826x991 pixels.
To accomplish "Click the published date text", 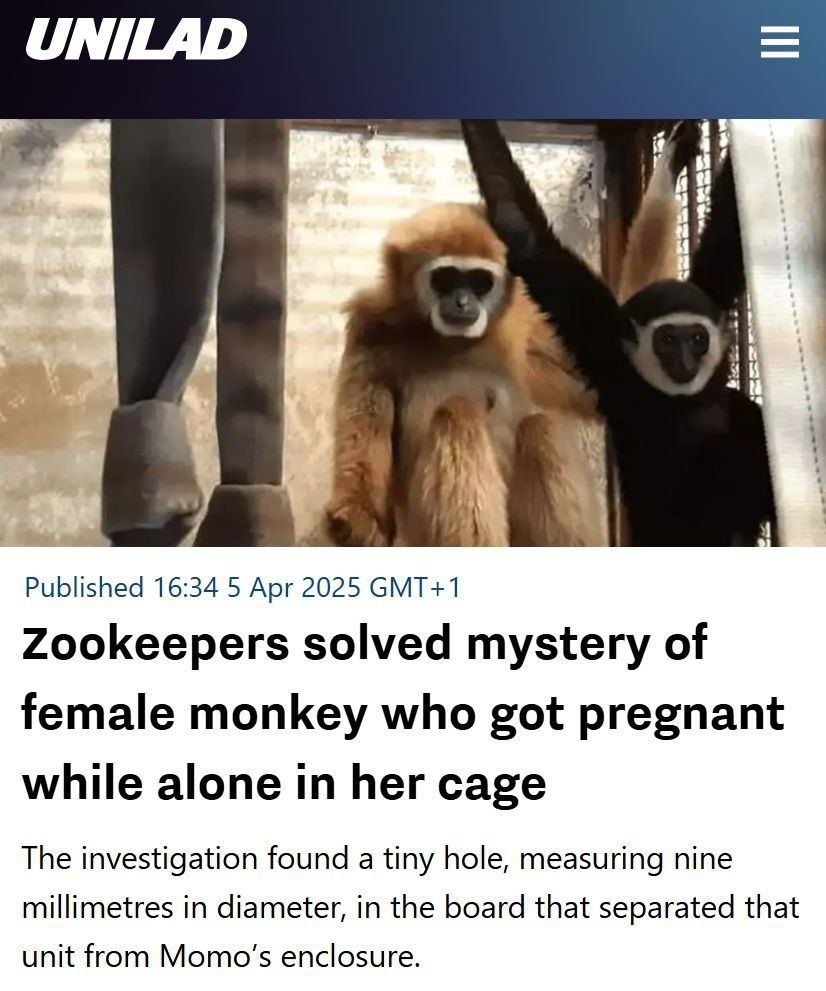I will [x=242, y=587].
